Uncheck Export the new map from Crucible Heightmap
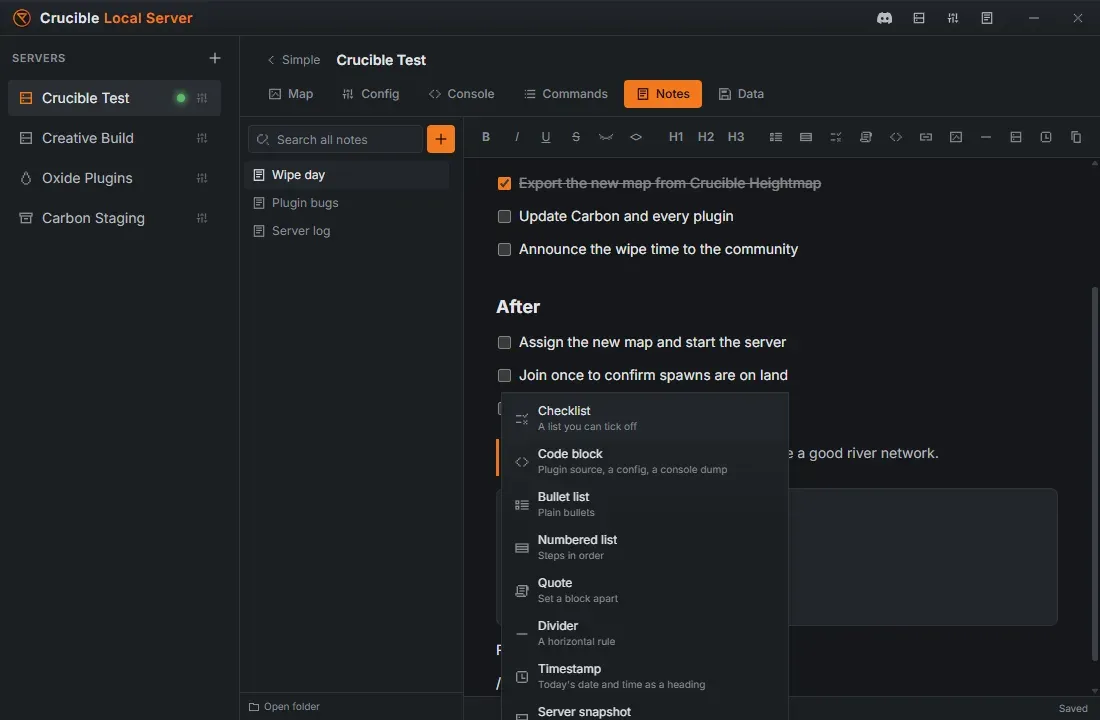The width and height of the screenshot is (1100, 720). point(504,183)
